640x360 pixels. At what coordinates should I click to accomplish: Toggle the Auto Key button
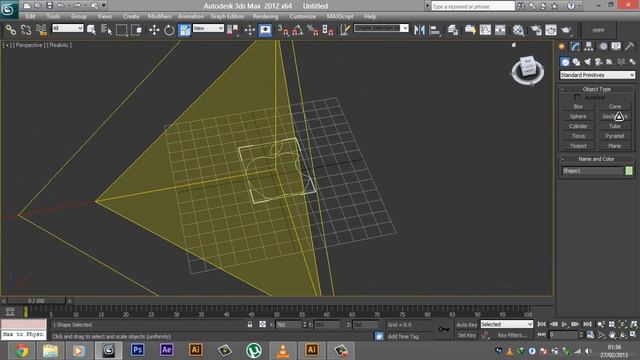pos(467,325)
